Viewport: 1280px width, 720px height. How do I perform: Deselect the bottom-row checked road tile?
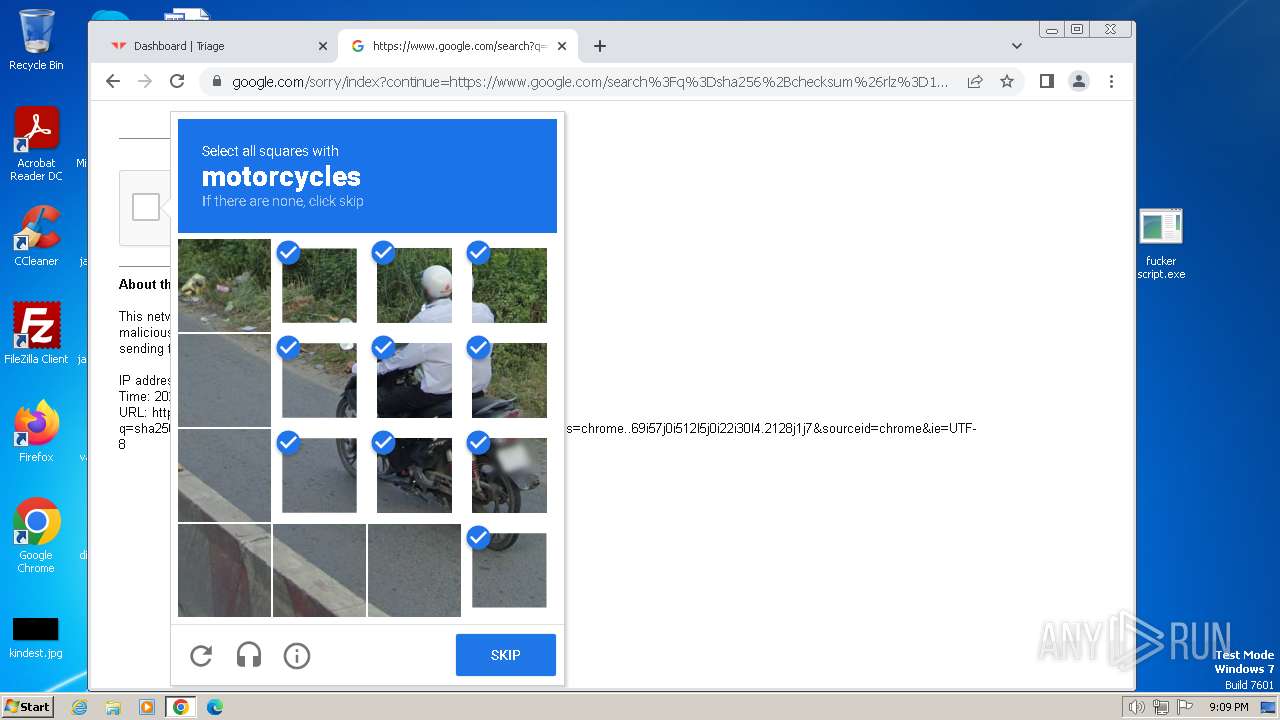point(509,570)
